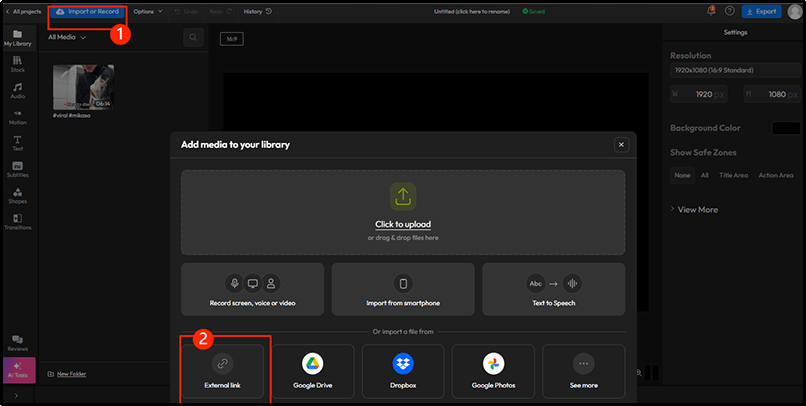Open the Settings panel tab
The height and width of the screenshot is (406, 806).
click(735, 32)
